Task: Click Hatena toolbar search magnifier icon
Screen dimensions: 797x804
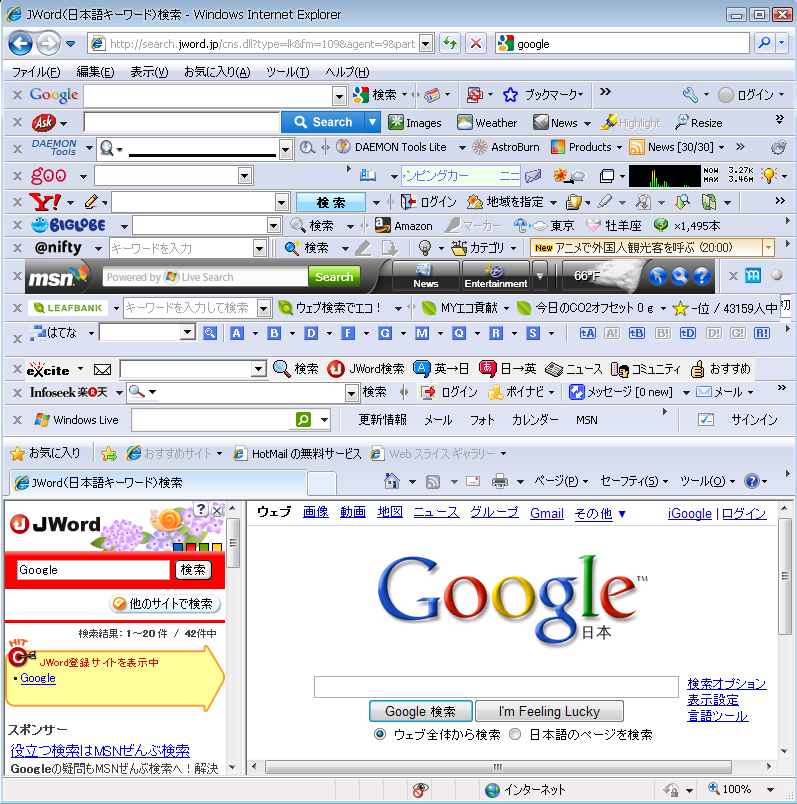Action: tap(210, 333)
